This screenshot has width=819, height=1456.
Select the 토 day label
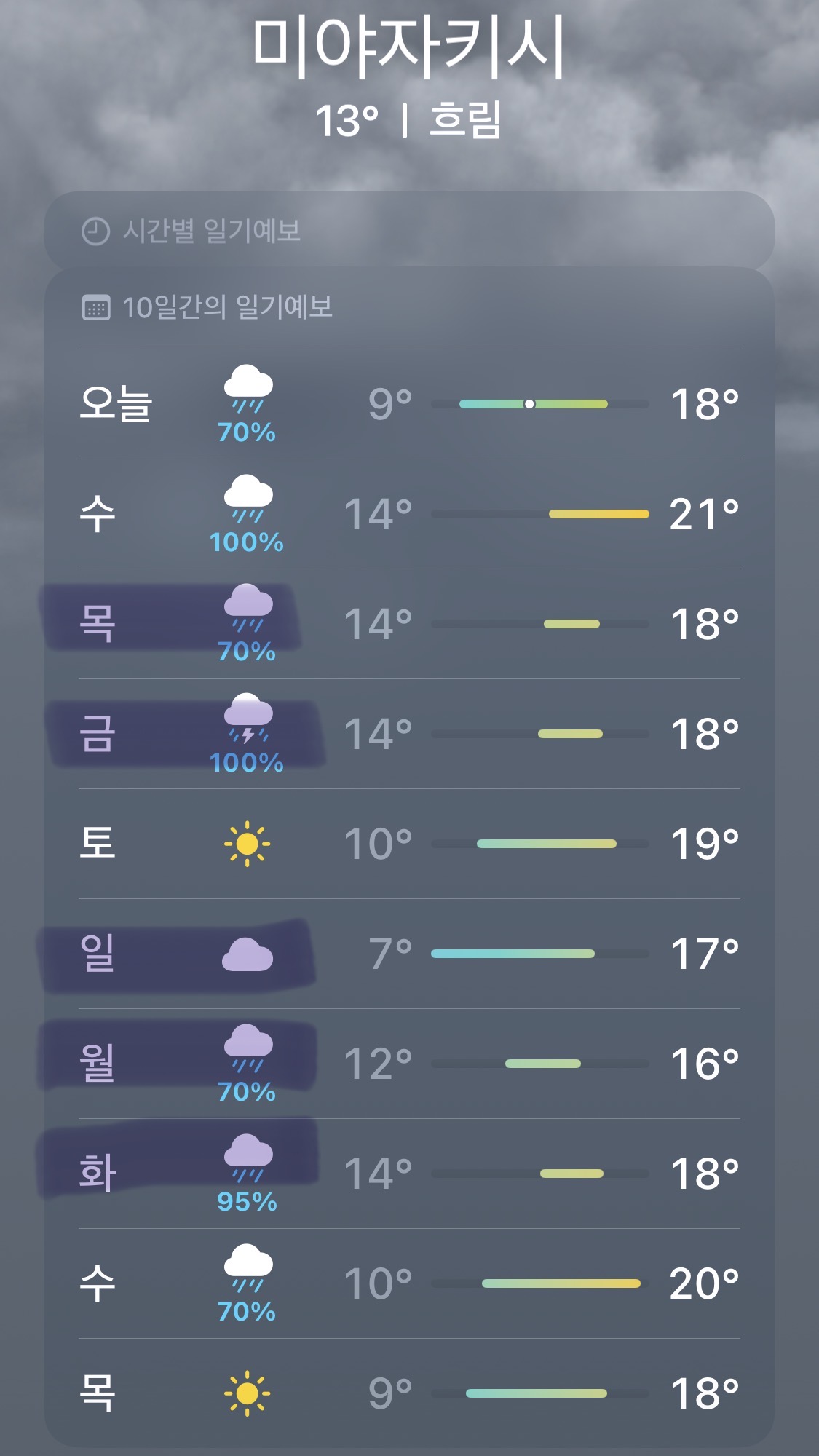(98, 844)
